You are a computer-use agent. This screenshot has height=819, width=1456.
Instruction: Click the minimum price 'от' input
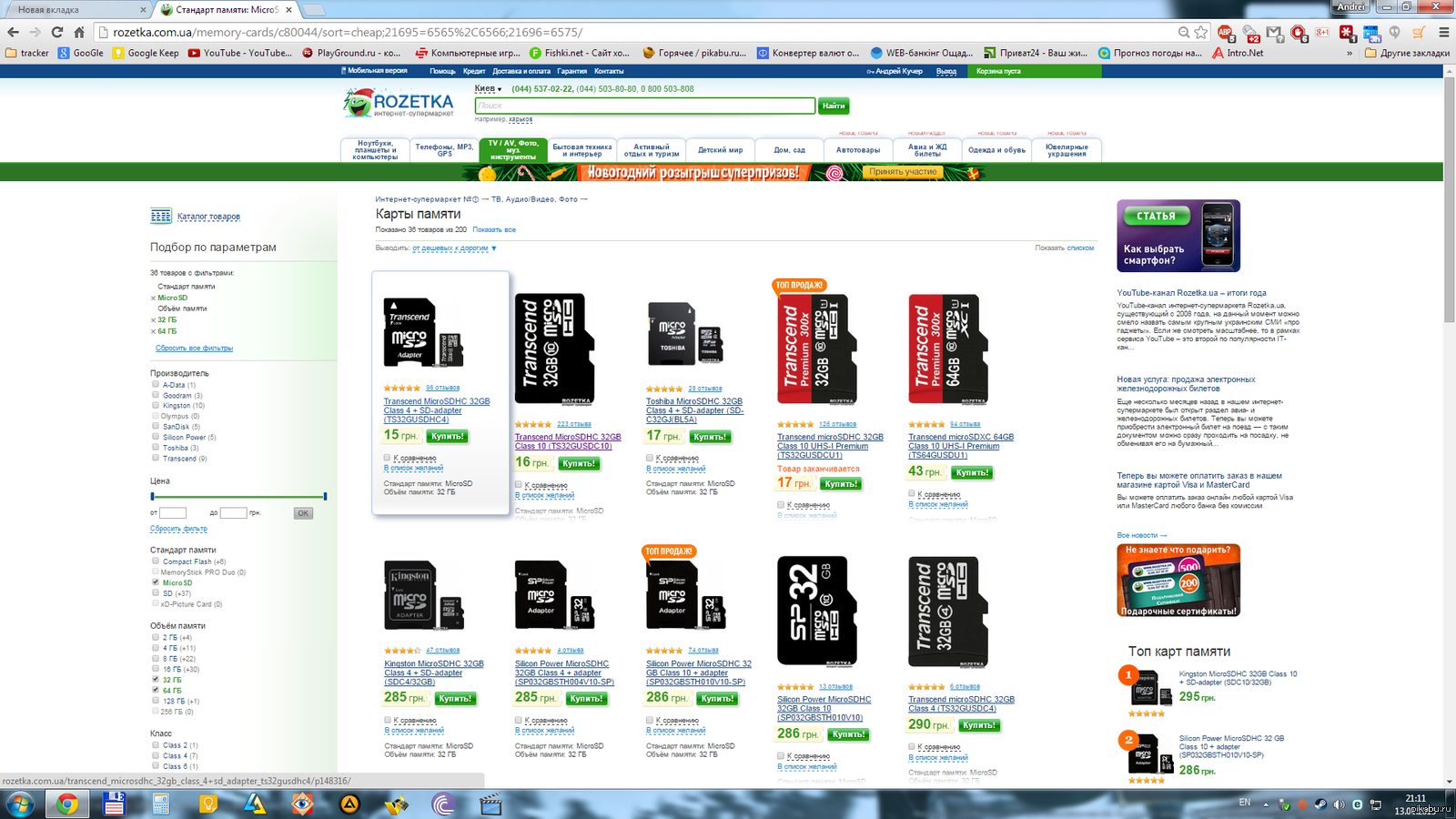(x=173, y=513)
